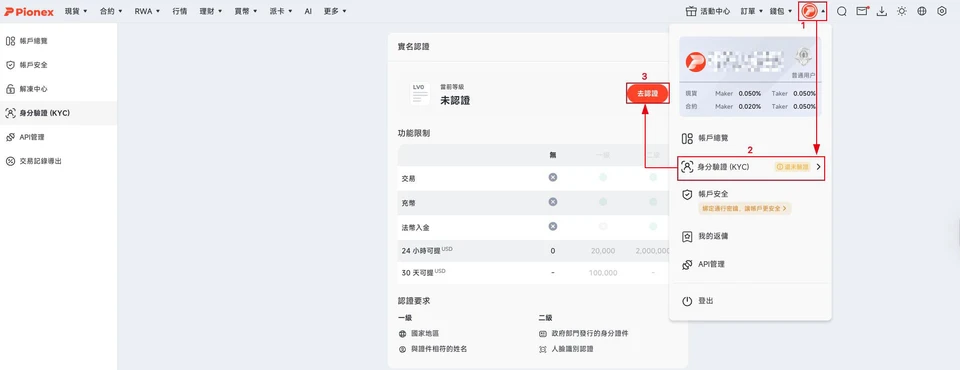
Task: Choose 登出 label in the profile dropdown
Action: (x=705, y=301)
